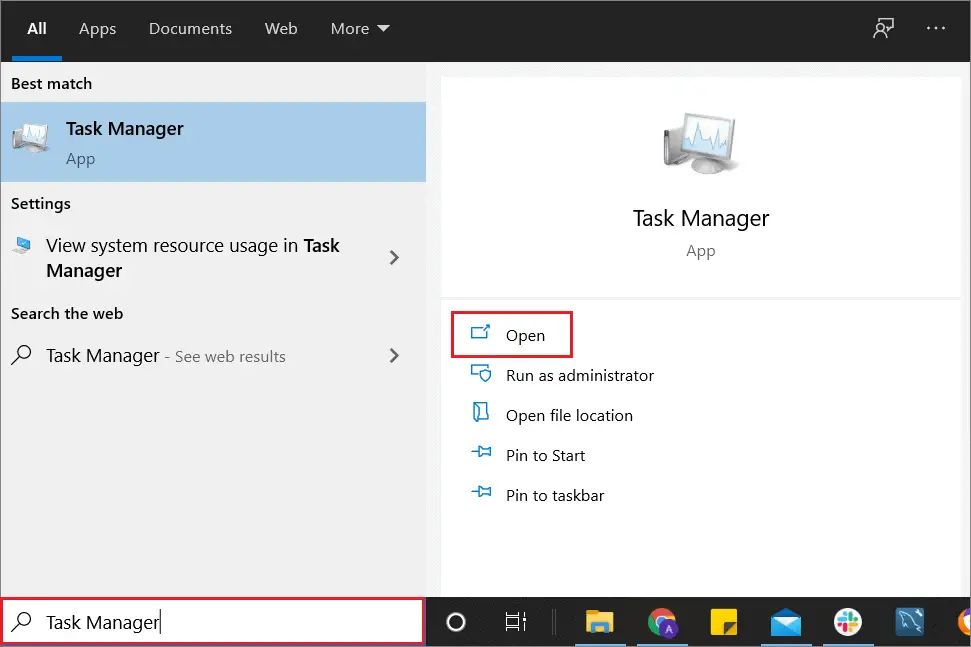The width and height of the screenshot is (971, 647).
Task: Open Google Chrome from the taskbar
Action: tap(662, 622)
